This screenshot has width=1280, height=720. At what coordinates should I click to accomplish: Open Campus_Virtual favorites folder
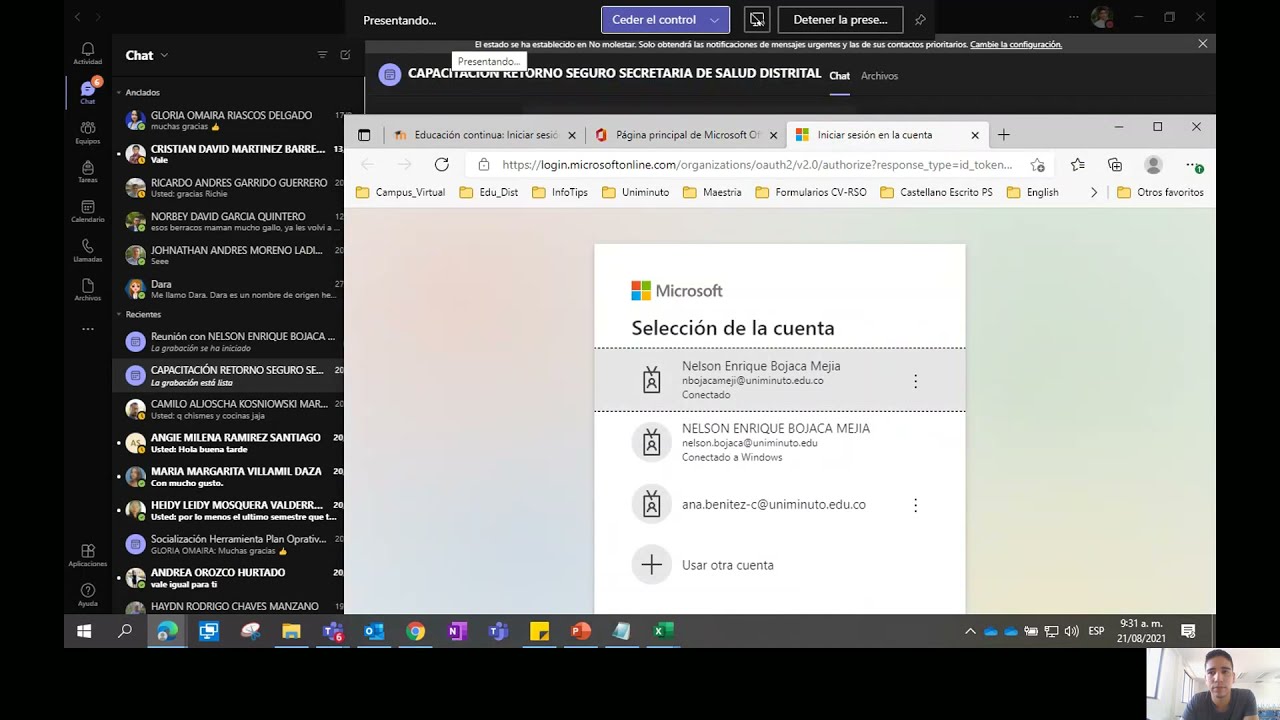tap(400, 192)
